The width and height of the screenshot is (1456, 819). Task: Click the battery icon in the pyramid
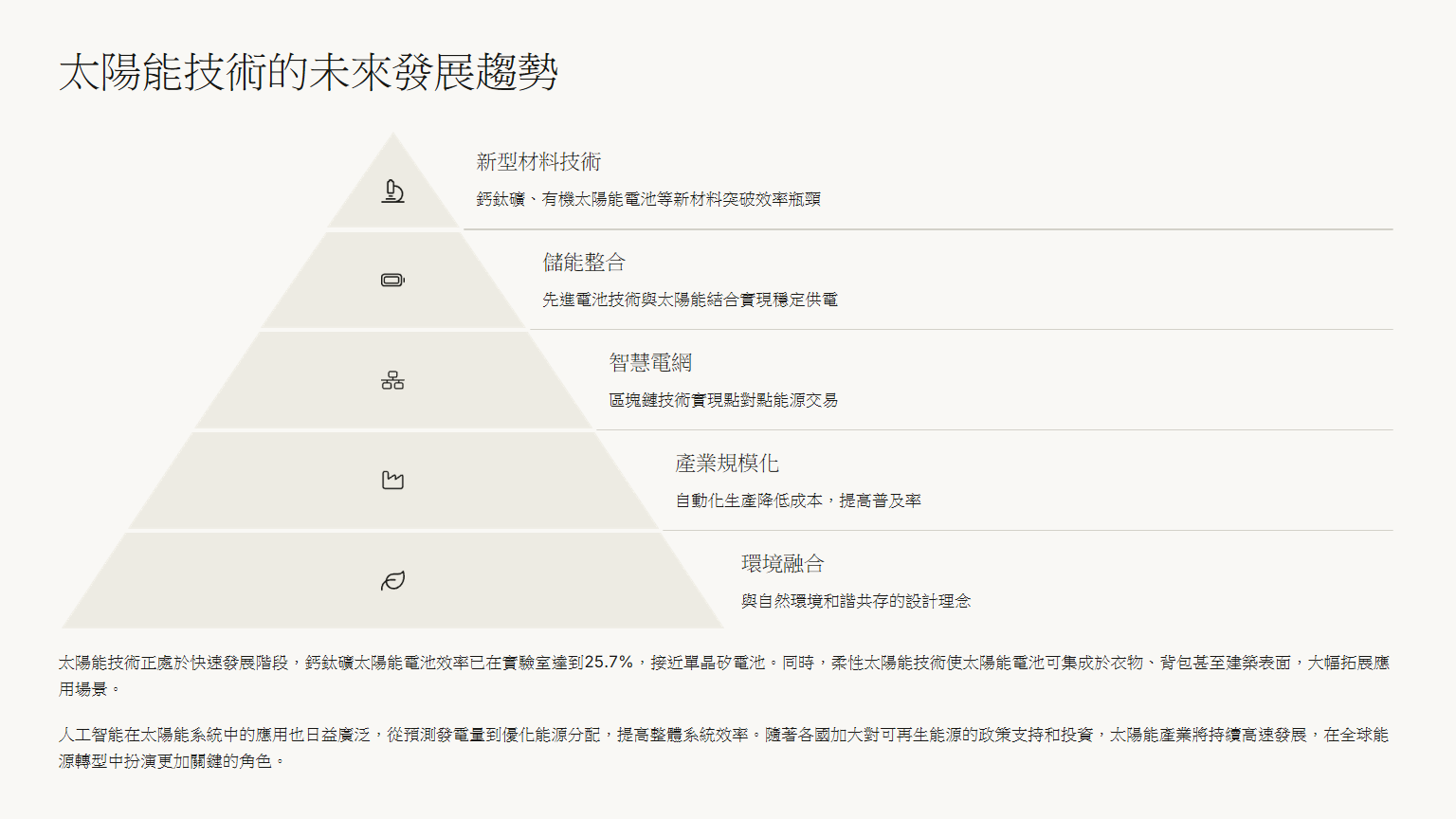click(x=392, y=280)
